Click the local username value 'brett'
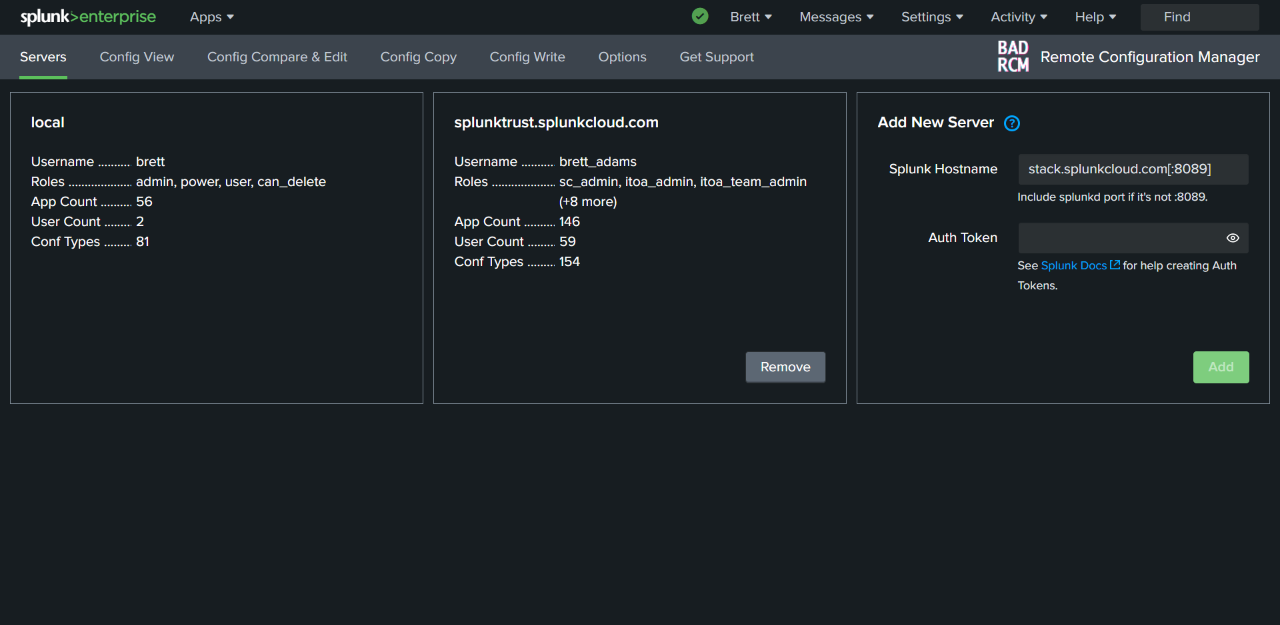The image size is (1280, 625). point(150,162)
